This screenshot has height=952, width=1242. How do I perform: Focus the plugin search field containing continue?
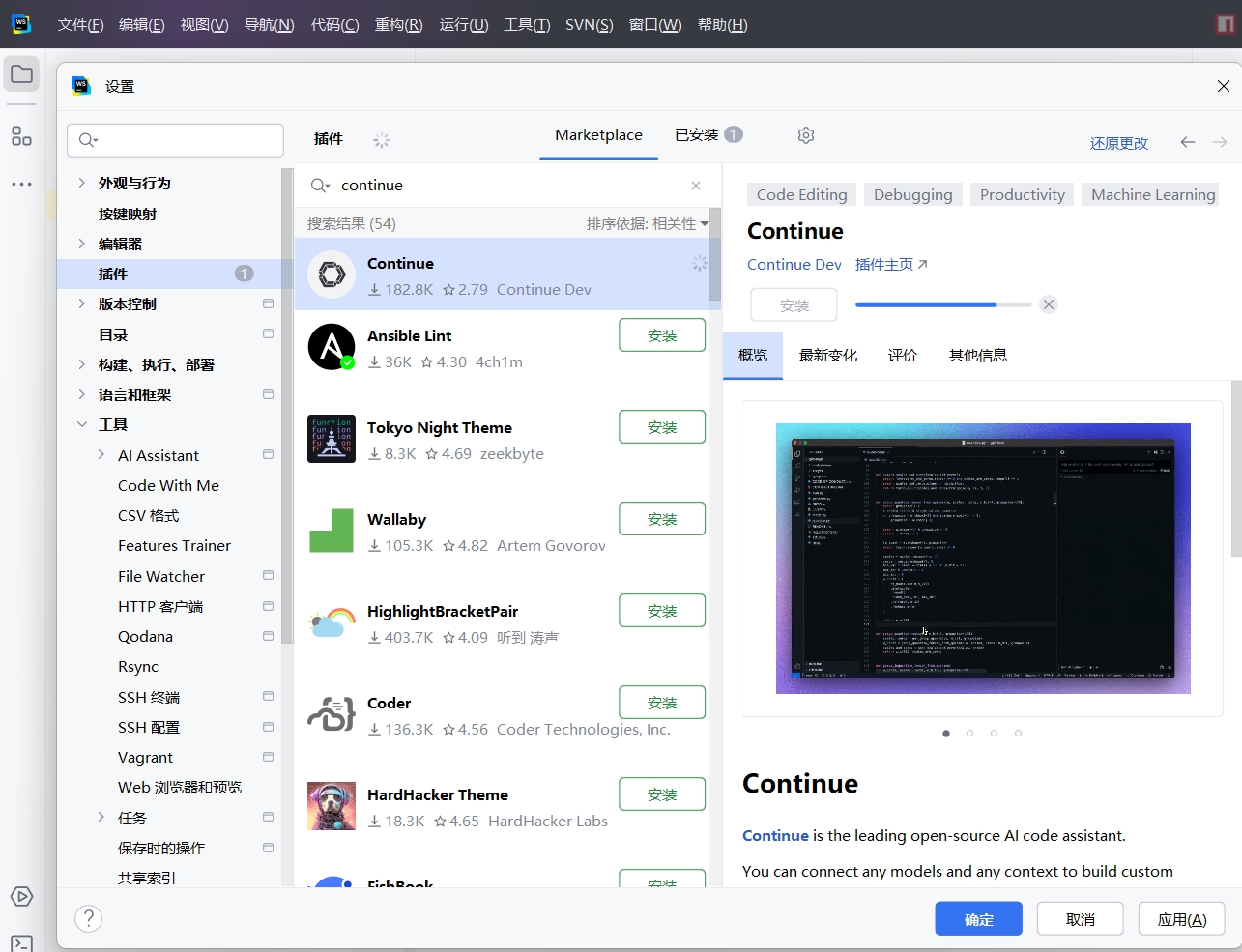coord(507,186)
